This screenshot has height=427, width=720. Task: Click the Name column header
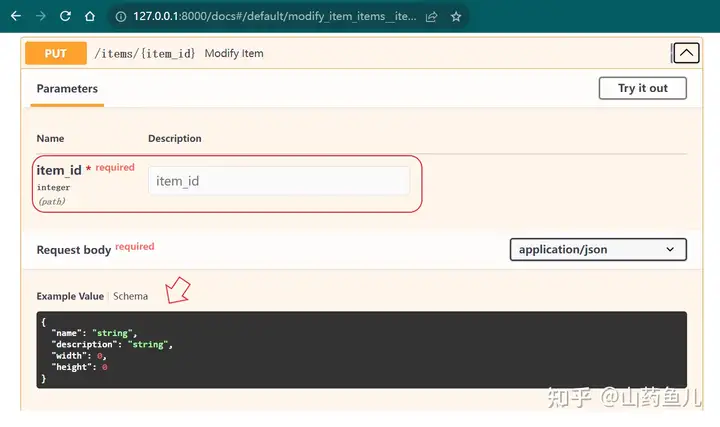coord(51,138)
